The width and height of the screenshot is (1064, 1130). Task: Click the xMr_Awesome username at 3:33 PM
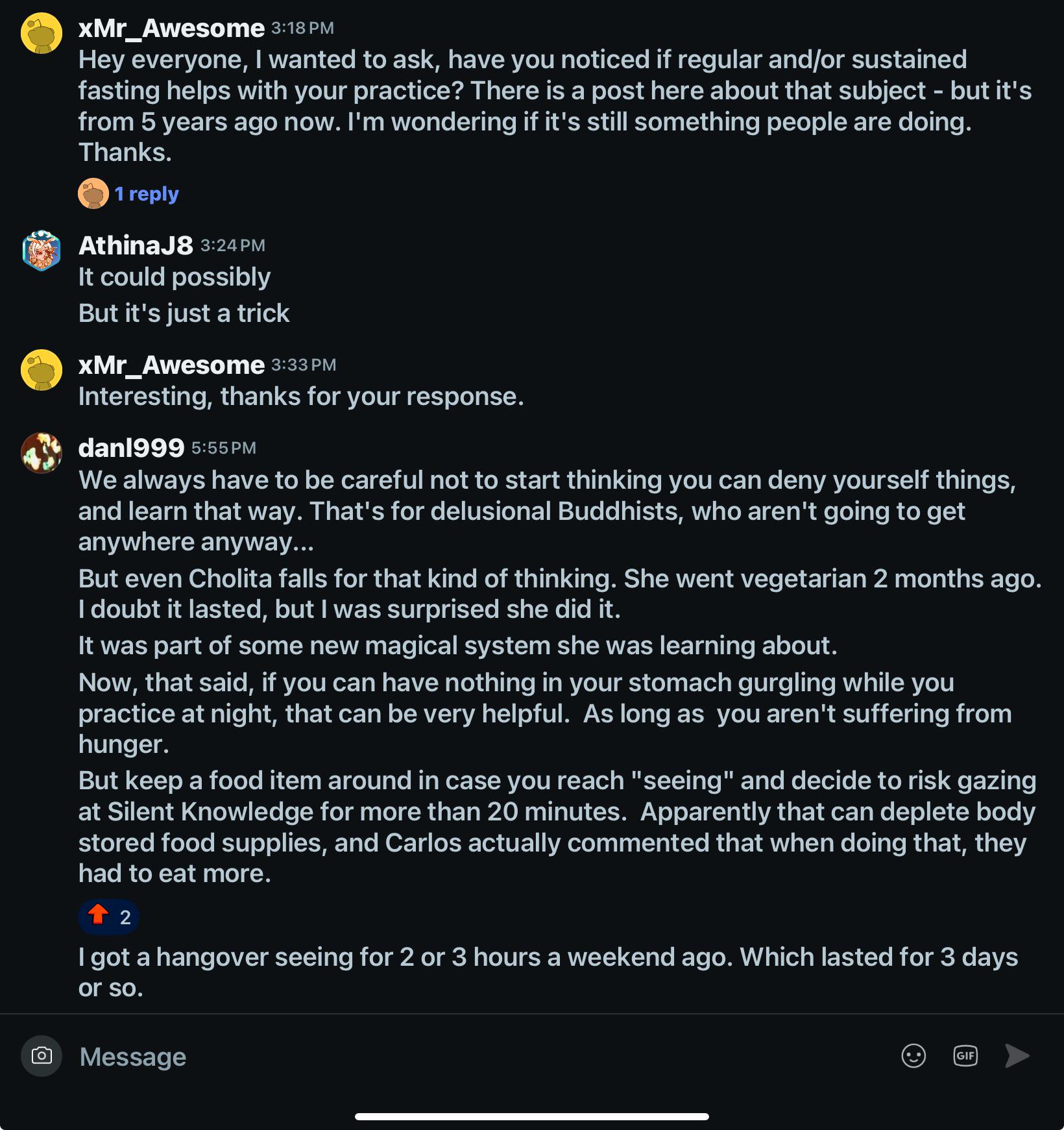[171, 365]
